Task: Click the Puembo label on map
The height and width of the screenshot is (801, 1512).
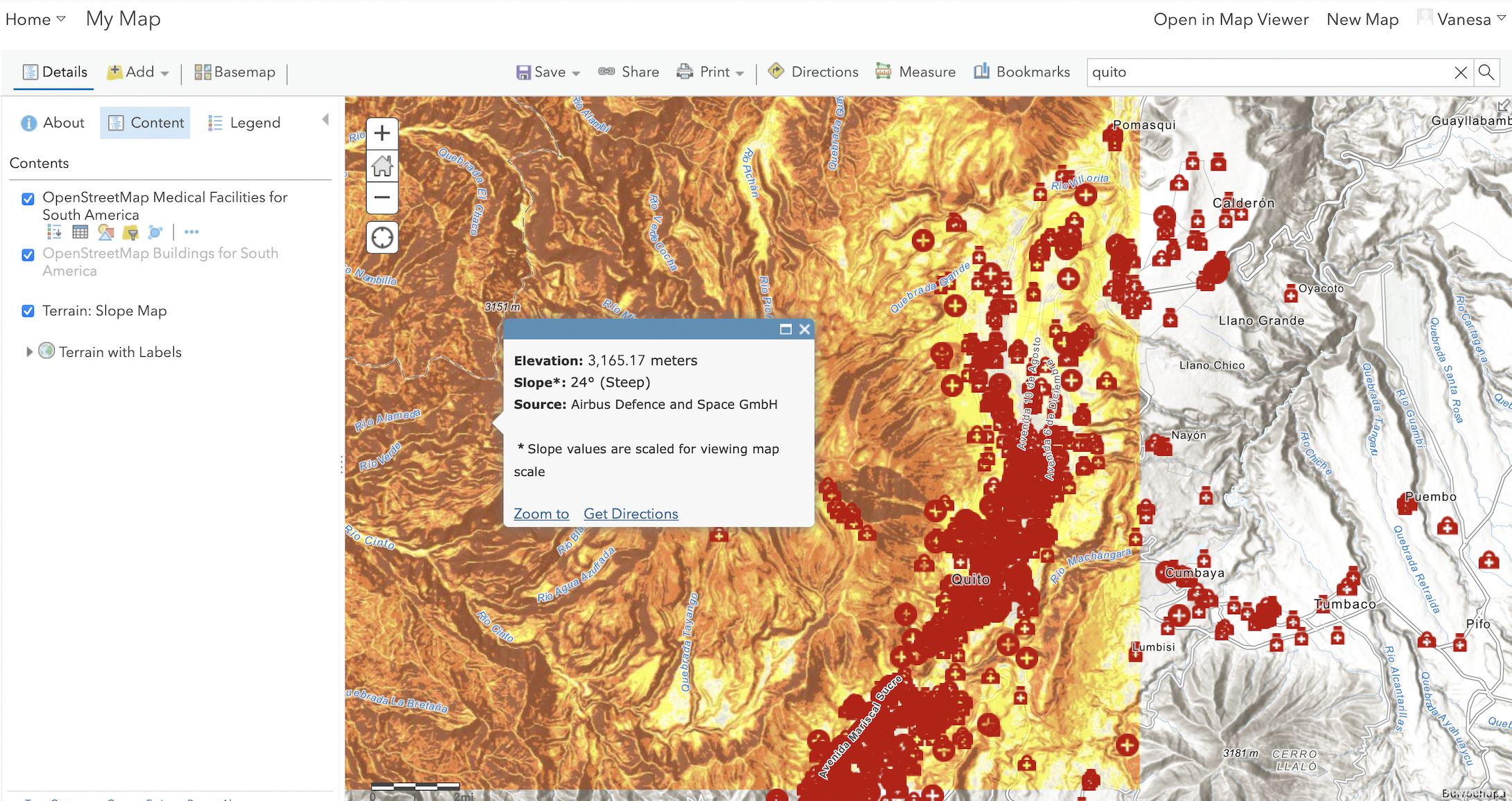Action: (x=1430, y=497)
